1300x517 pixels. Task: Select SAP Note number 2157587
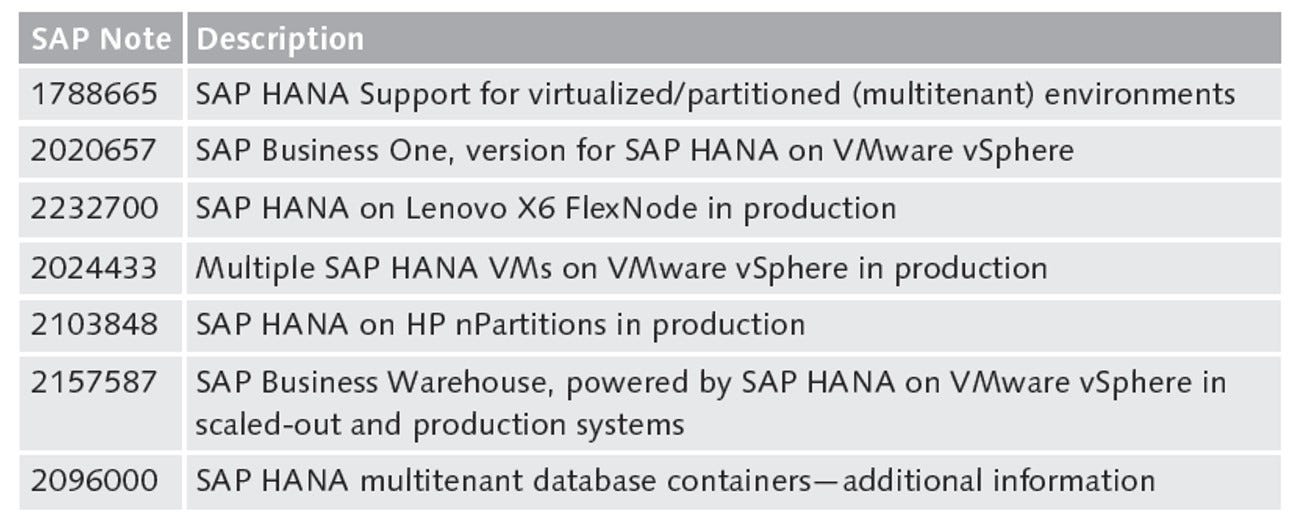tap(94, 382)
